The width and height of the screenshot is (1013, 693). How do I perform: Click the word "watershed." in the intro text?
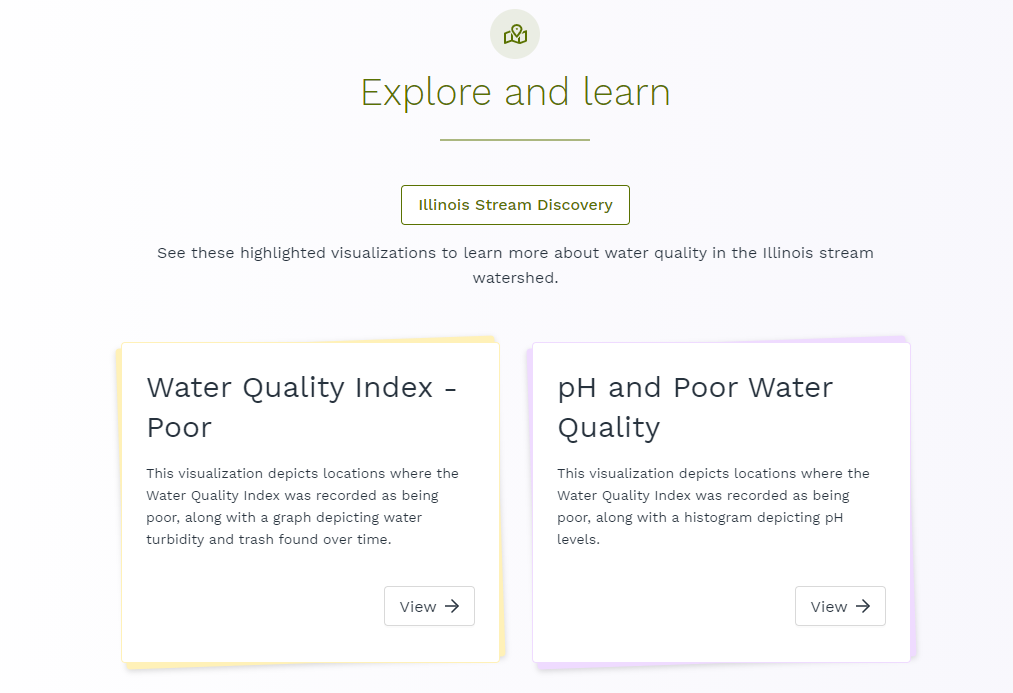pyautogui.click(x=515, y=278)
